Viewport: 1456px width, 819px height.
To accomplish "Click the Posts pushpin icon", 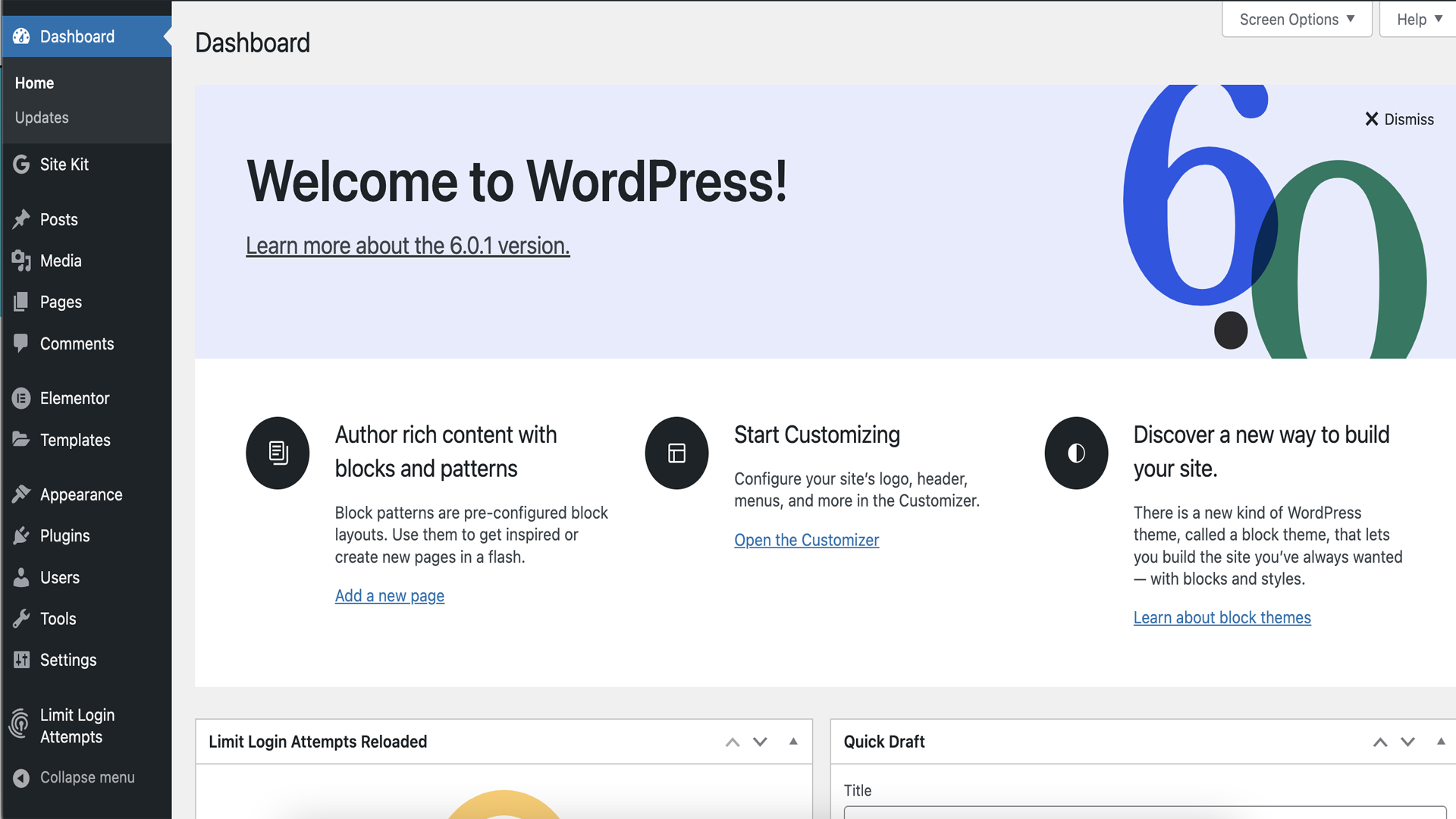I will [21, 219].
